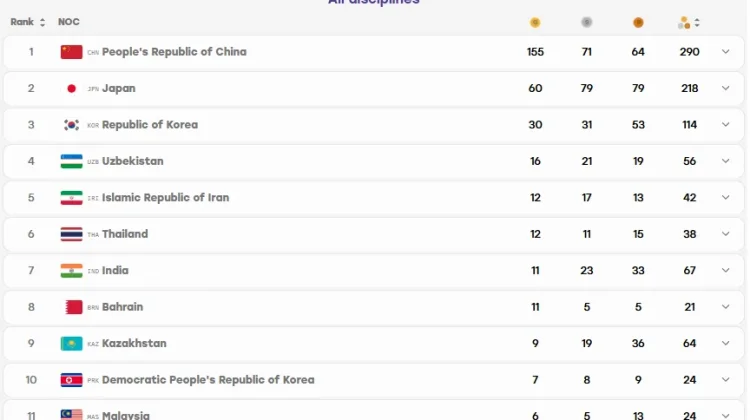This screenshot has width=750, height=420.
Task: Click the Islamic Republic of Iran flag
Action: tap(71, 198)
